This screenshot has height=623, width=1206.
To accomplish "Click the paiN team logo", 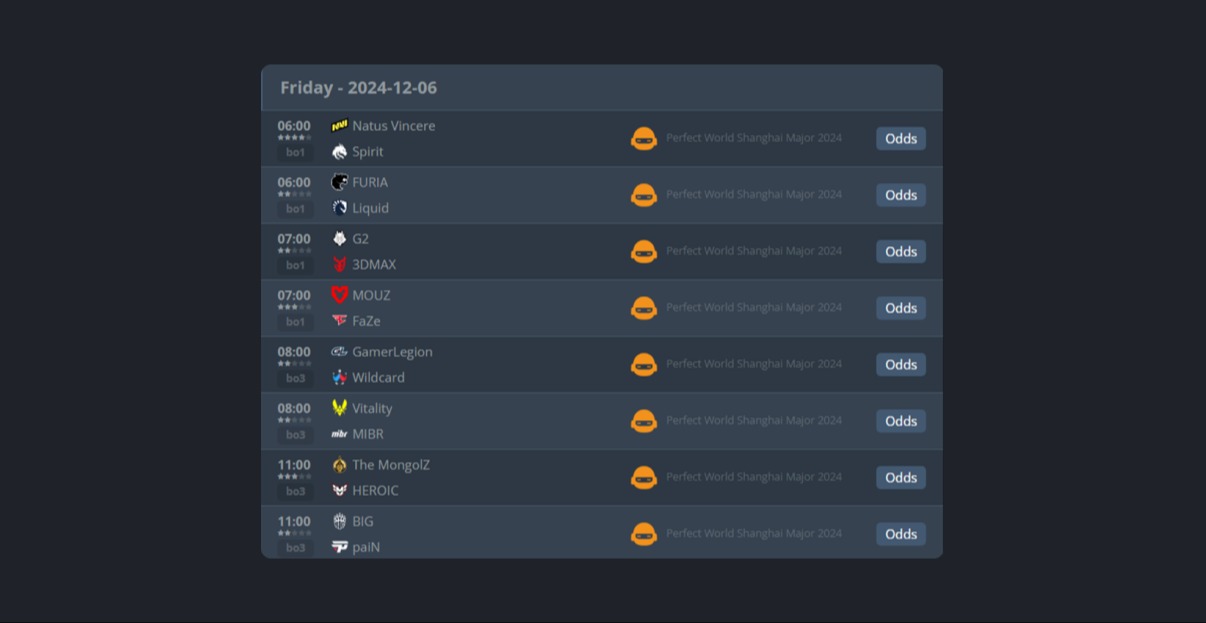I will (x=340, y=547).
